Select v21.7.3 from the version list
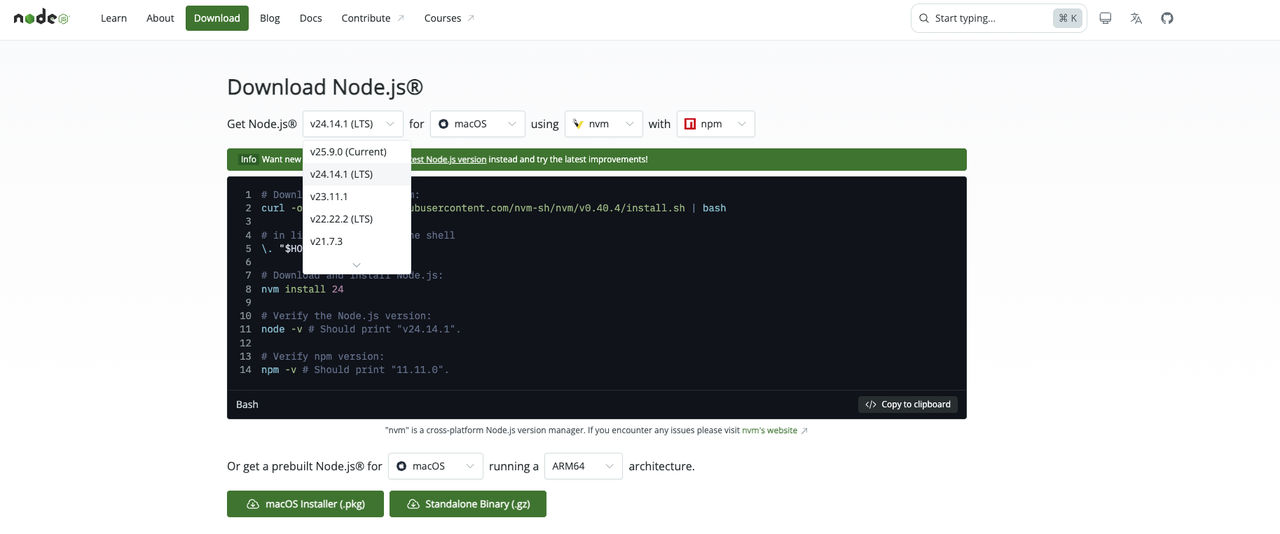 tap(326, 241)
